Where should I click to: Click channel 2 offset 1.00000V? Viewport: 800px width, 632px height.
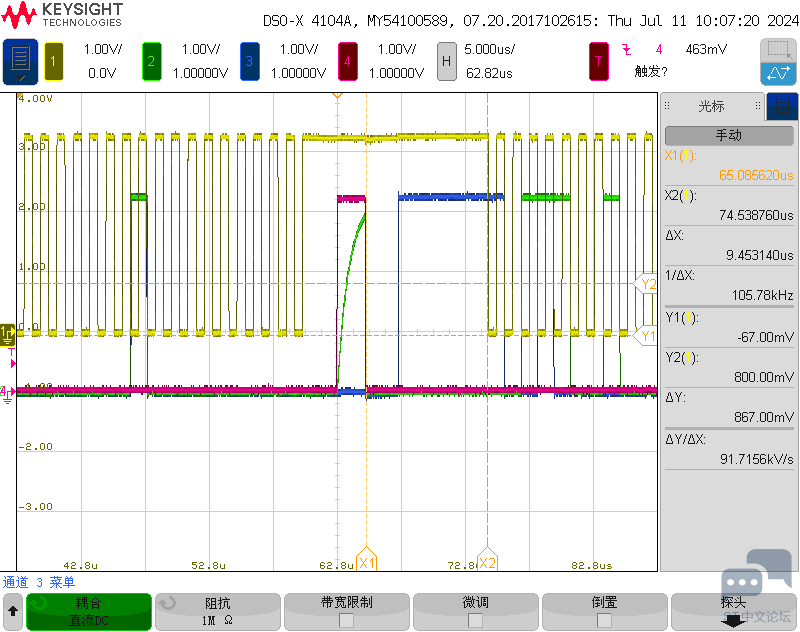(x=200, y=73)
